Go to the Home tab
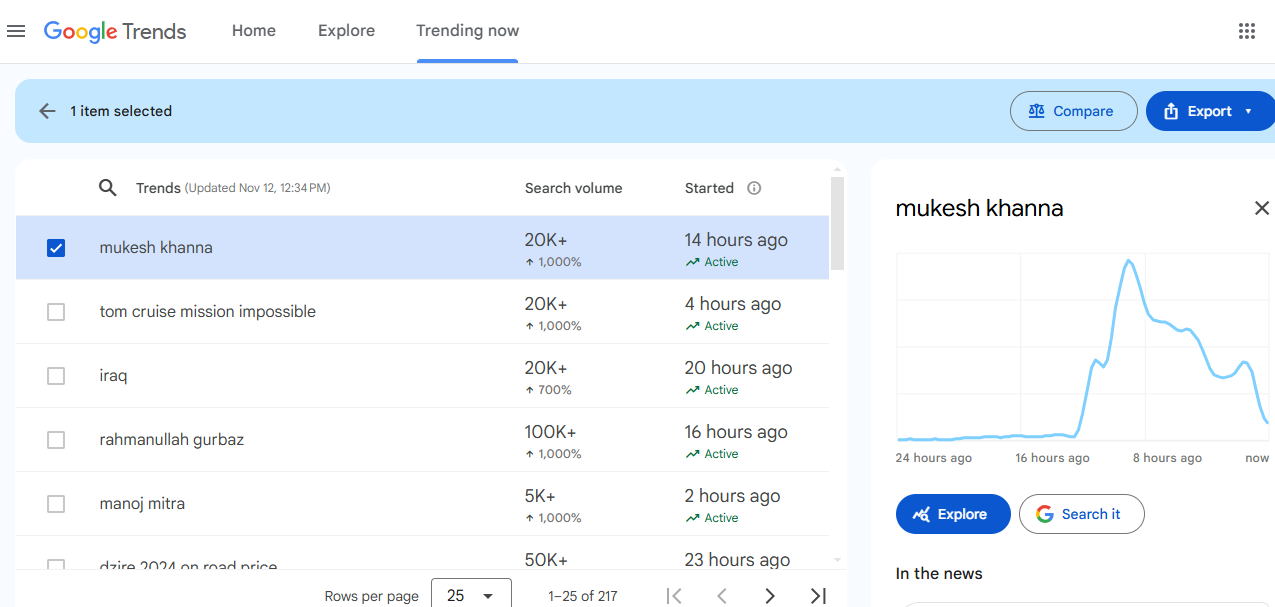Viewport: 1275px width, 607px height. [x=254, y=31]
